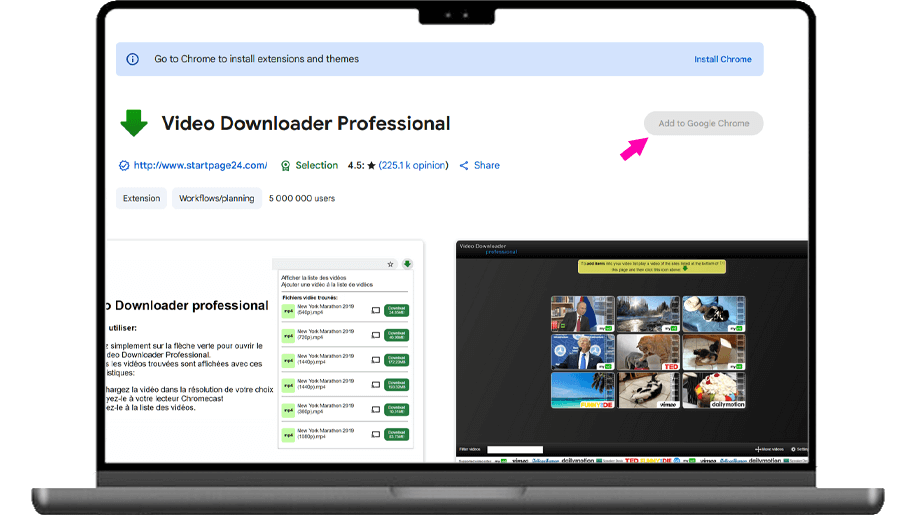This screenshot has width=900, height=515.
Task: Open the dailymotion cake video thumbnail
Action: point(713,390)
